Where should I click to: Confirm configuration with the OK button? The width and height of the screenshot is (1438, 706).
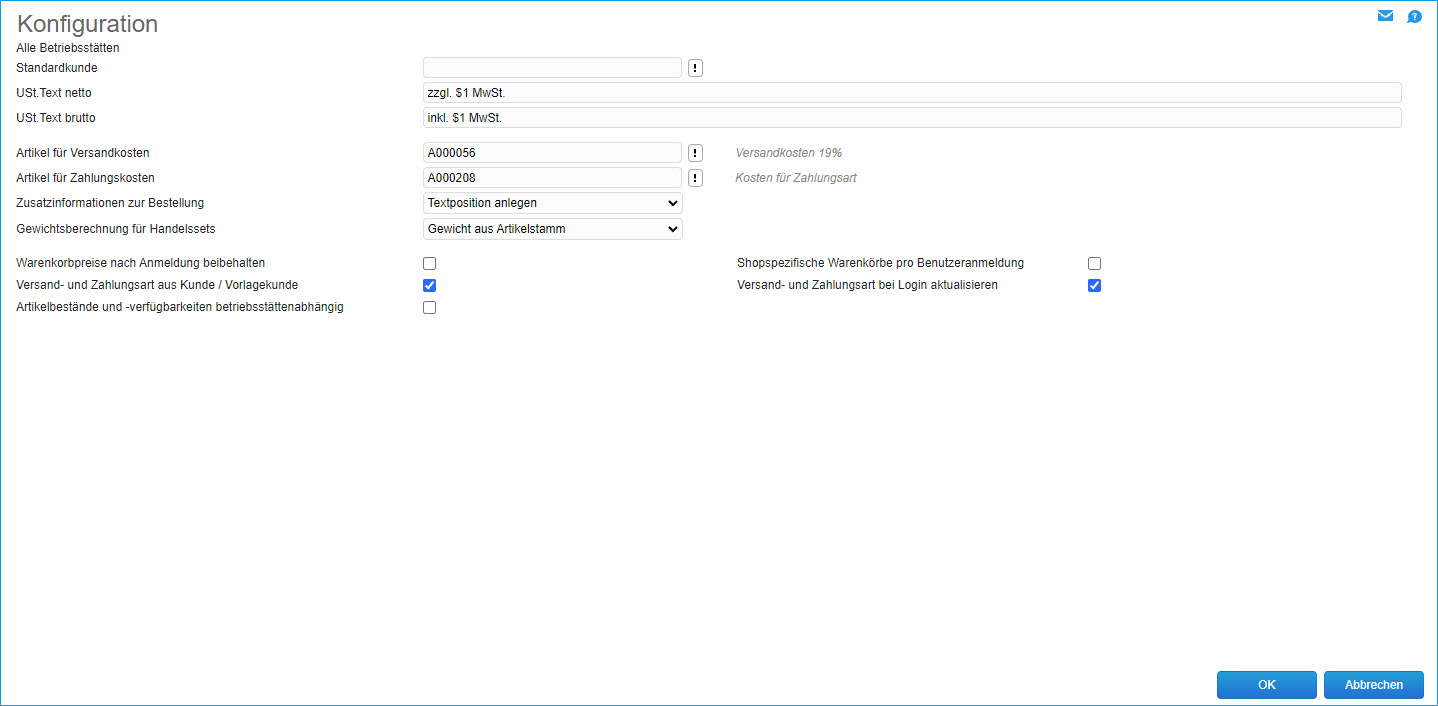pyautogui.click(x=1266, y=685)
